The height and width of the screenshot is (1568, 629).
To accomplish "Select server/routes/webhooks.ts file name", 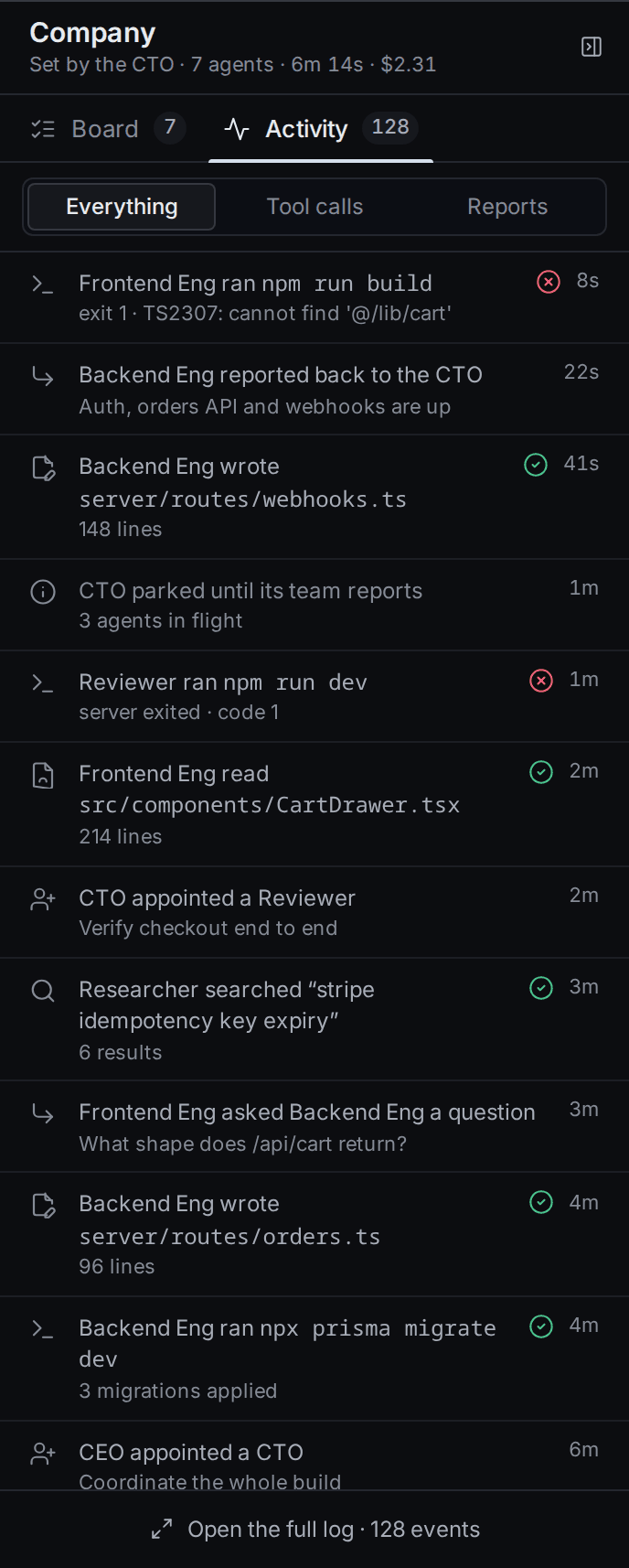I will [242, 499].
